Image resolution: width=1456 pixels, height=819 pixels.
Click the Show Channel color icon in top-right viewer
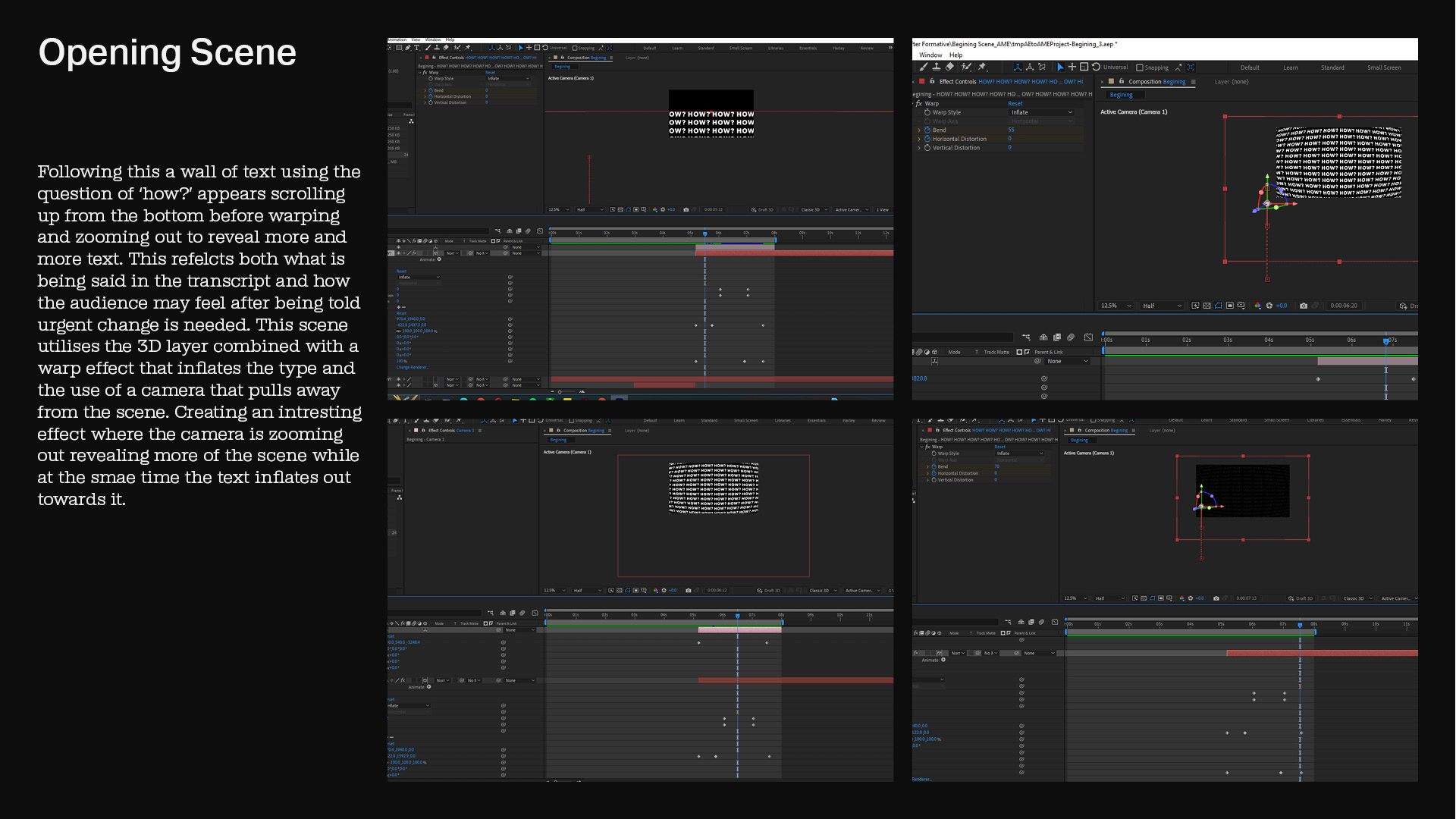[x=1257, y=306]
